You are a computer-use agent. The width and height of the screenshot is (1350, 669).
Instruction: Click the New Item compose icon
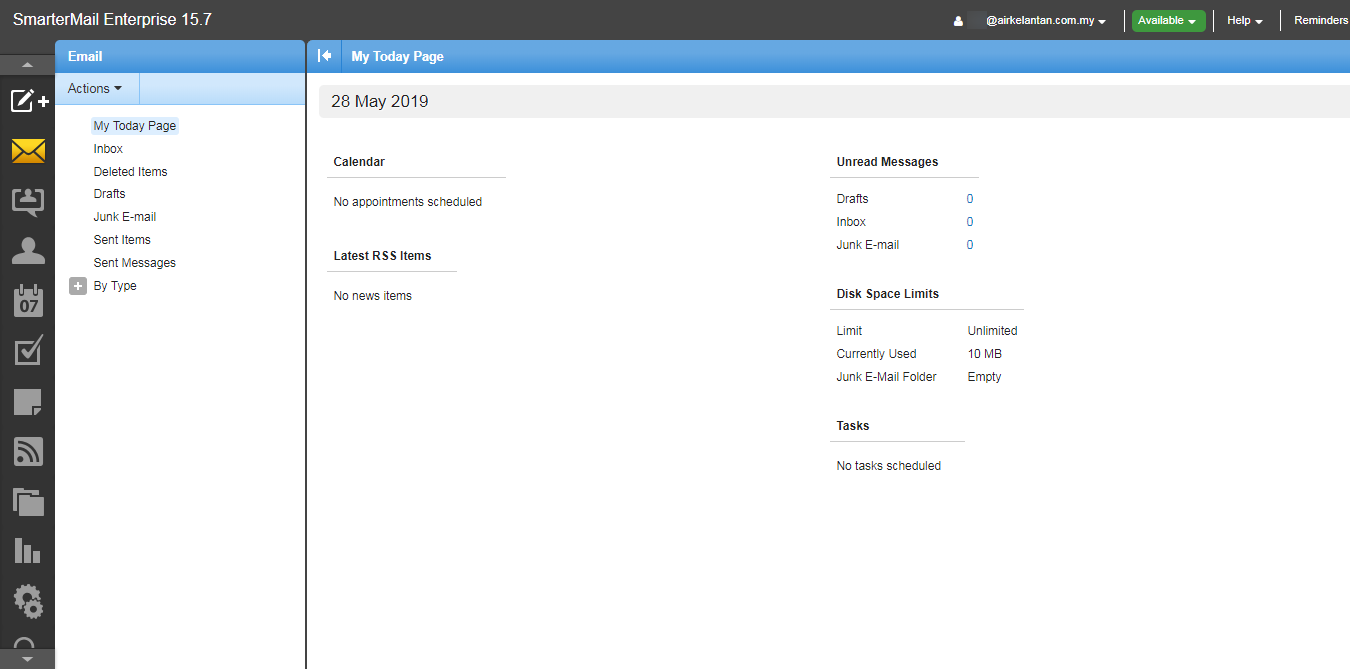tap(28, 101)
